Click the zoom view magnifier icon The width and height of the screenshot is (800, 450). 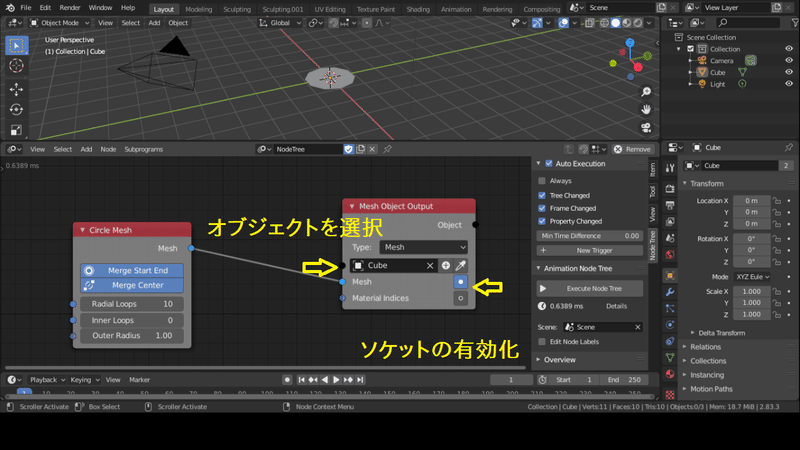[646, 92]
